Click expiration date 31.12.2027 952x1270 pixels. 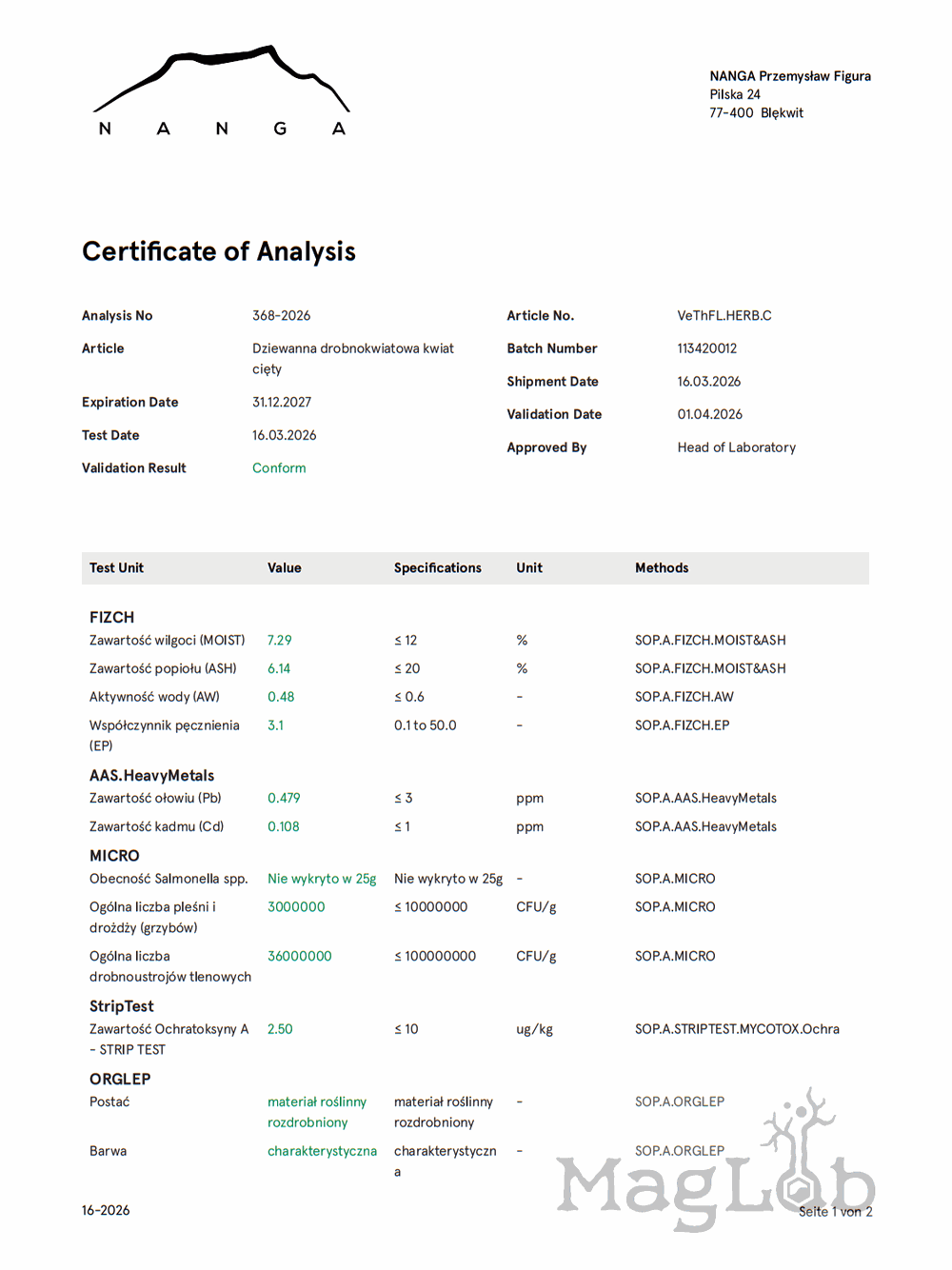click(x=282, y=402)
